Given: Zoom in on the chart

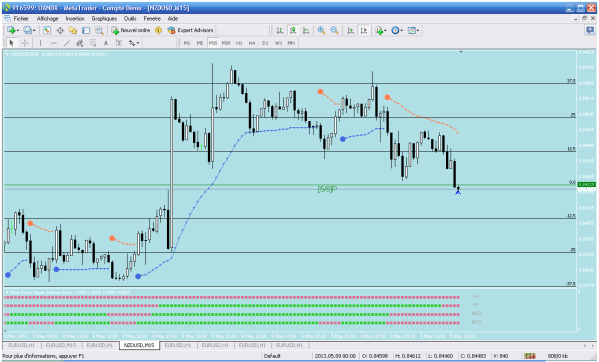Looking at the screenshot, I should [321, 30].
